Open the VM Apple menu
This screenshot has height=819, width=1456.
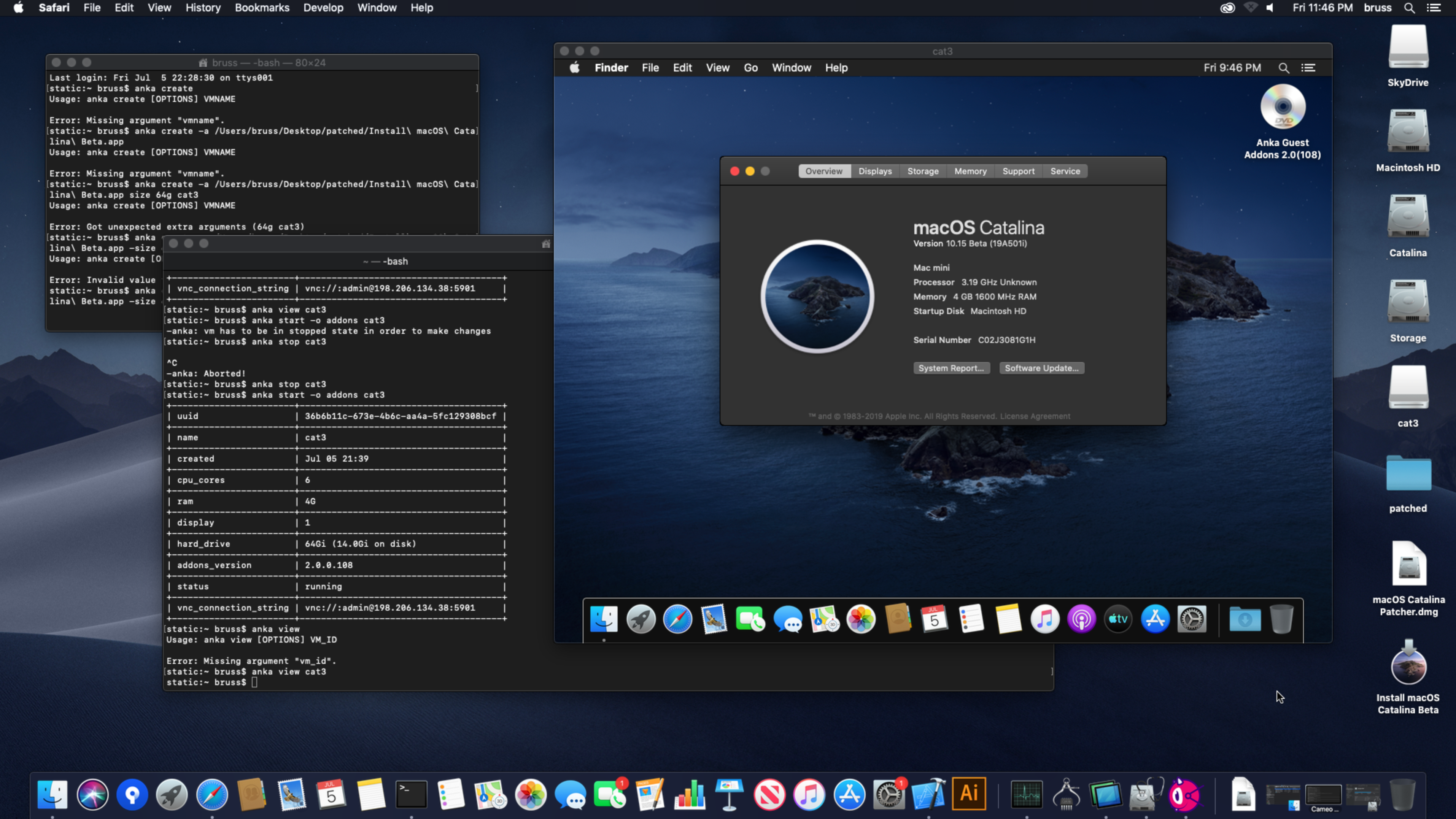[x=574, y=68]
